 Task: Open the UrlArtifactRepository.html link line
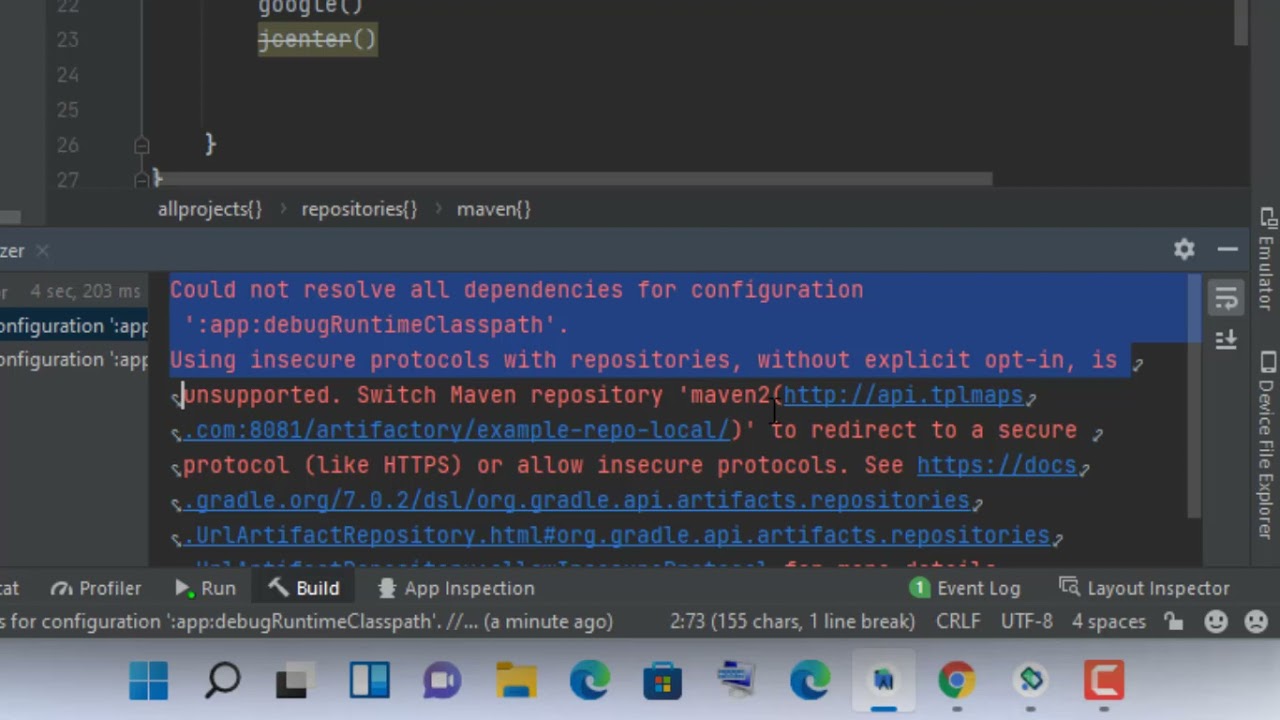coord(616,535)
